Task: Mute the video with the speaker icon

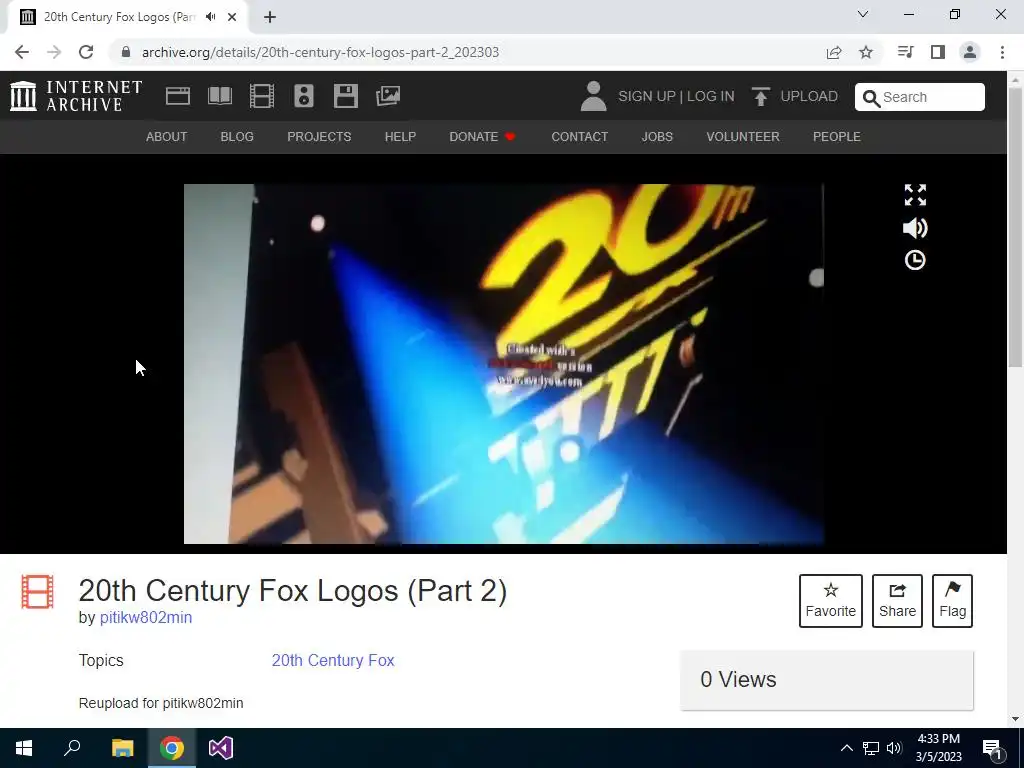Action: point(915,228)
